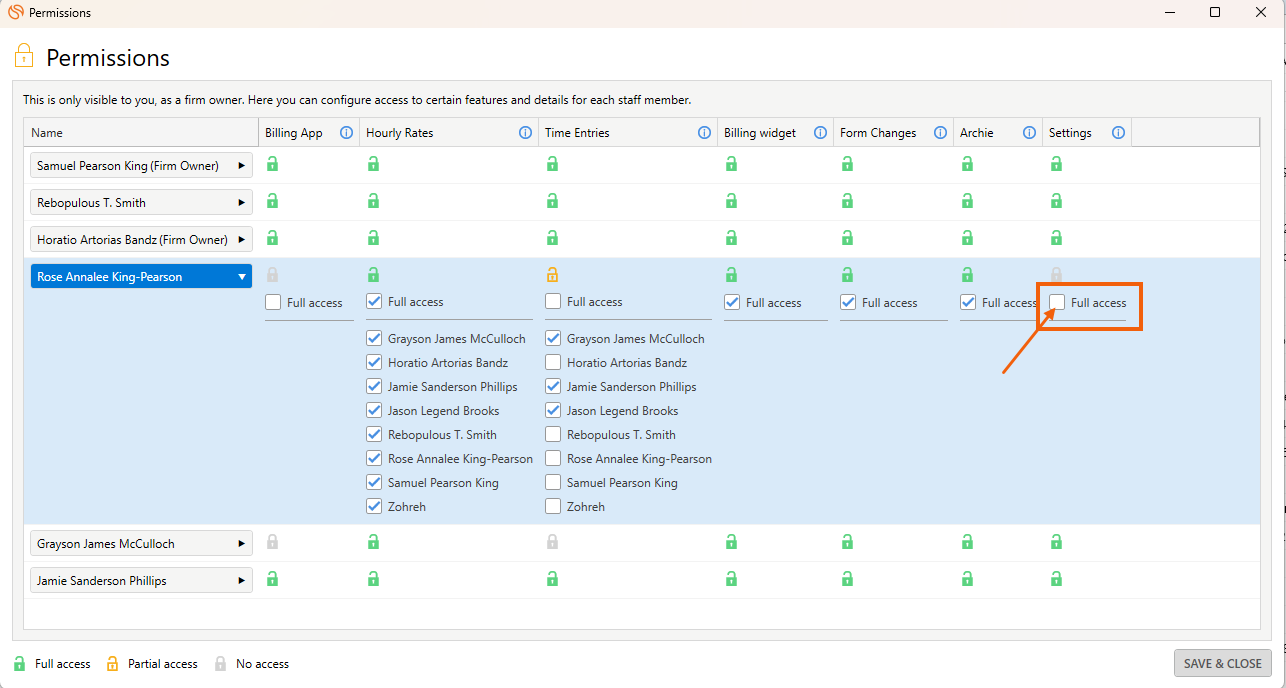The height and width of the screenshot is (688, 1286).
Task: Click Rebopulous T. Smith's Archie lock icon
Action: tap(967, 201)
